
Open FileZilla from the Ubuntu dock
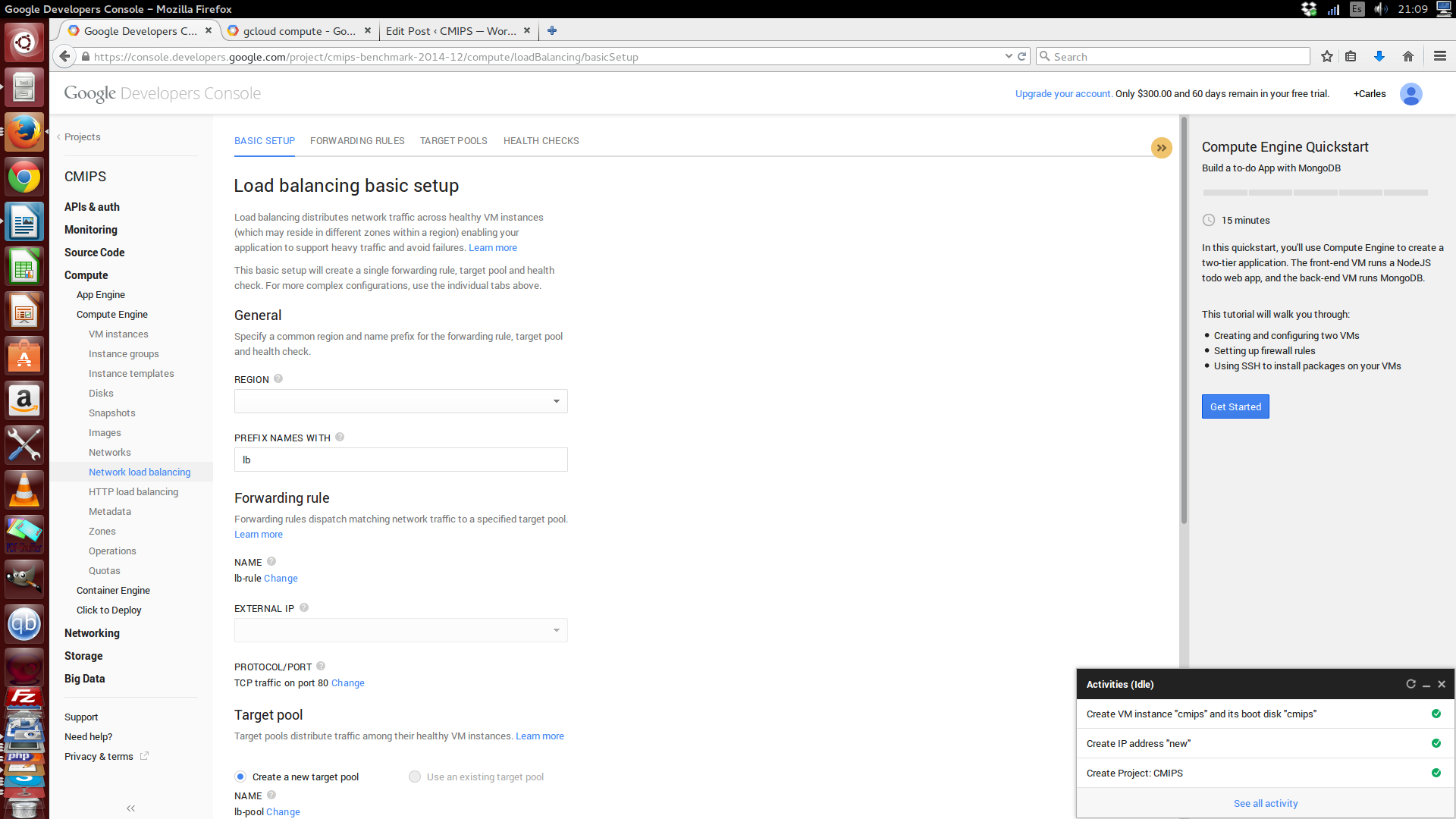pos(24,696)
